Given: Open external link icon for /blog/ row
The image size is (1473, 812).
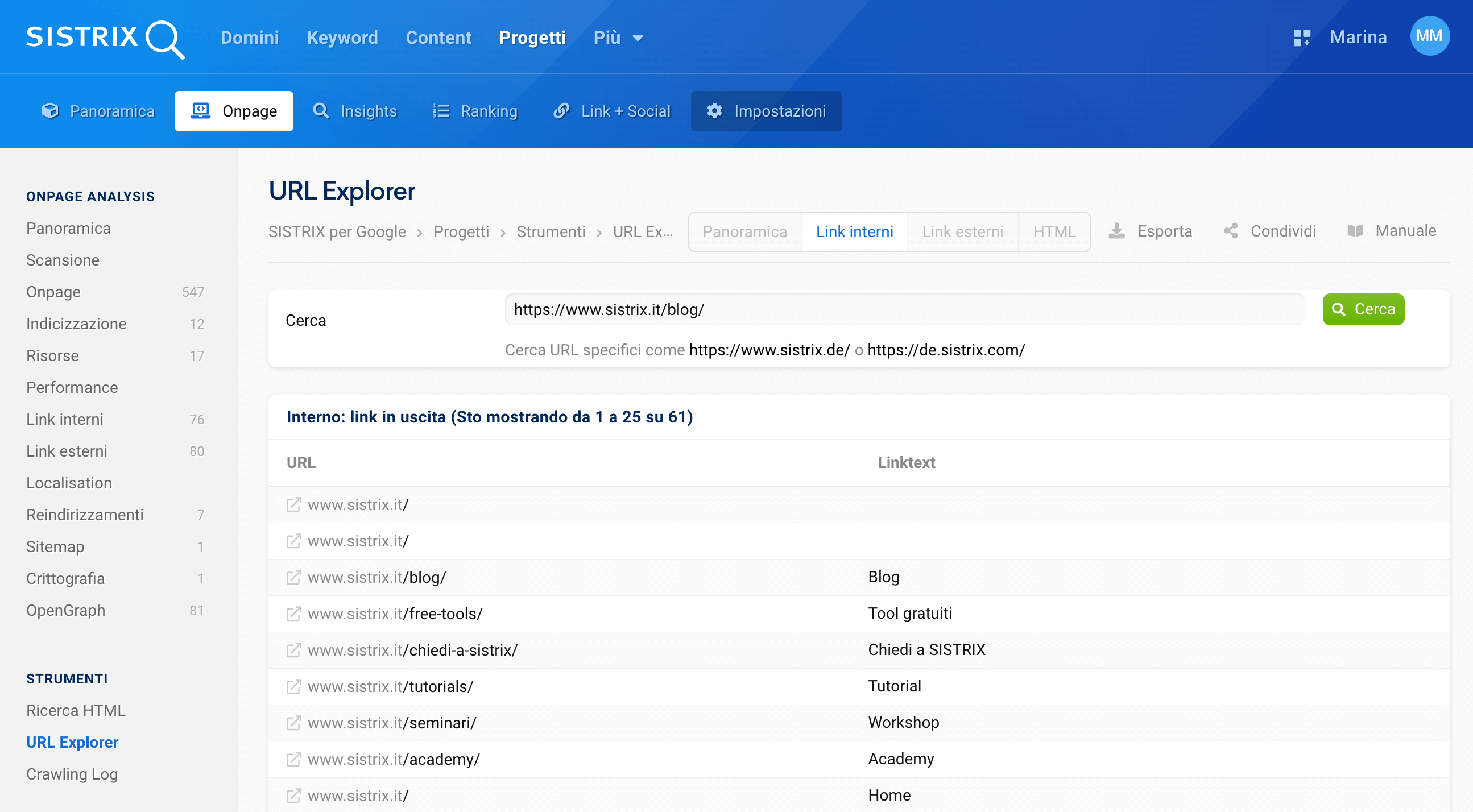Looking at the screenshot, I should pyautogui.click(x=293, y=578).
